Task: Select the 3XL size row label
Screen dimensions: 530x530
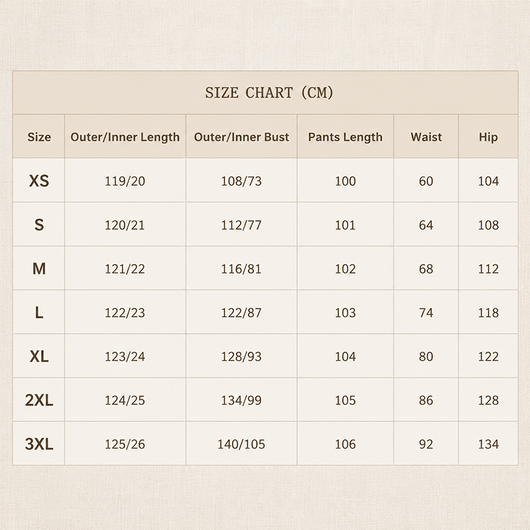Action: [x=39, y=444]
